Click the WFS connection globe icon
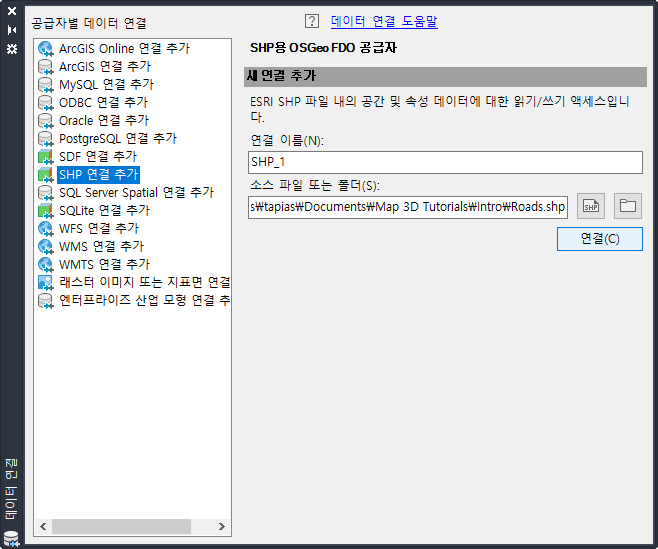This screenshot has width=658, height=549. tap(46, 229)
